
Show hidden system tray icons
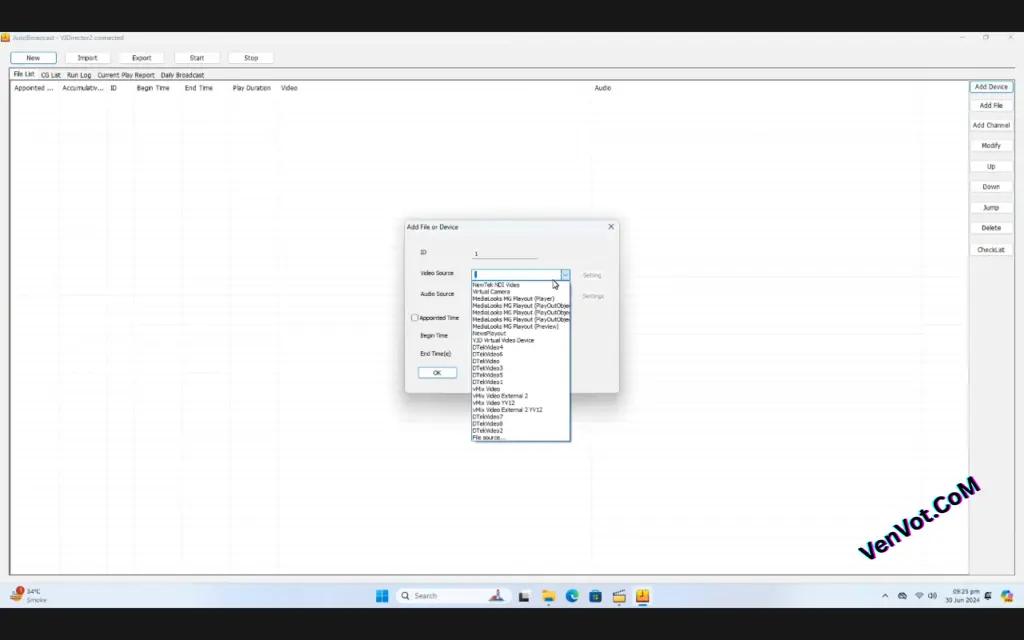pyautogui.click(x=885, y=596)
